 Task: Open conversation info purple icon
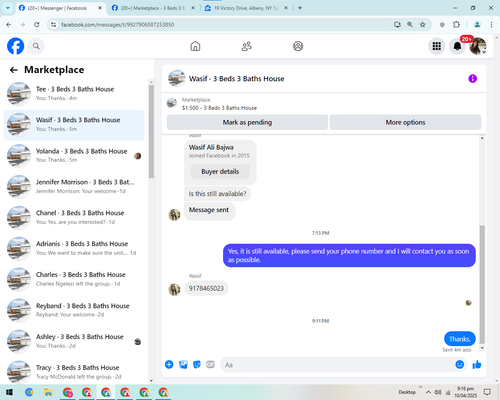point(472,79)
